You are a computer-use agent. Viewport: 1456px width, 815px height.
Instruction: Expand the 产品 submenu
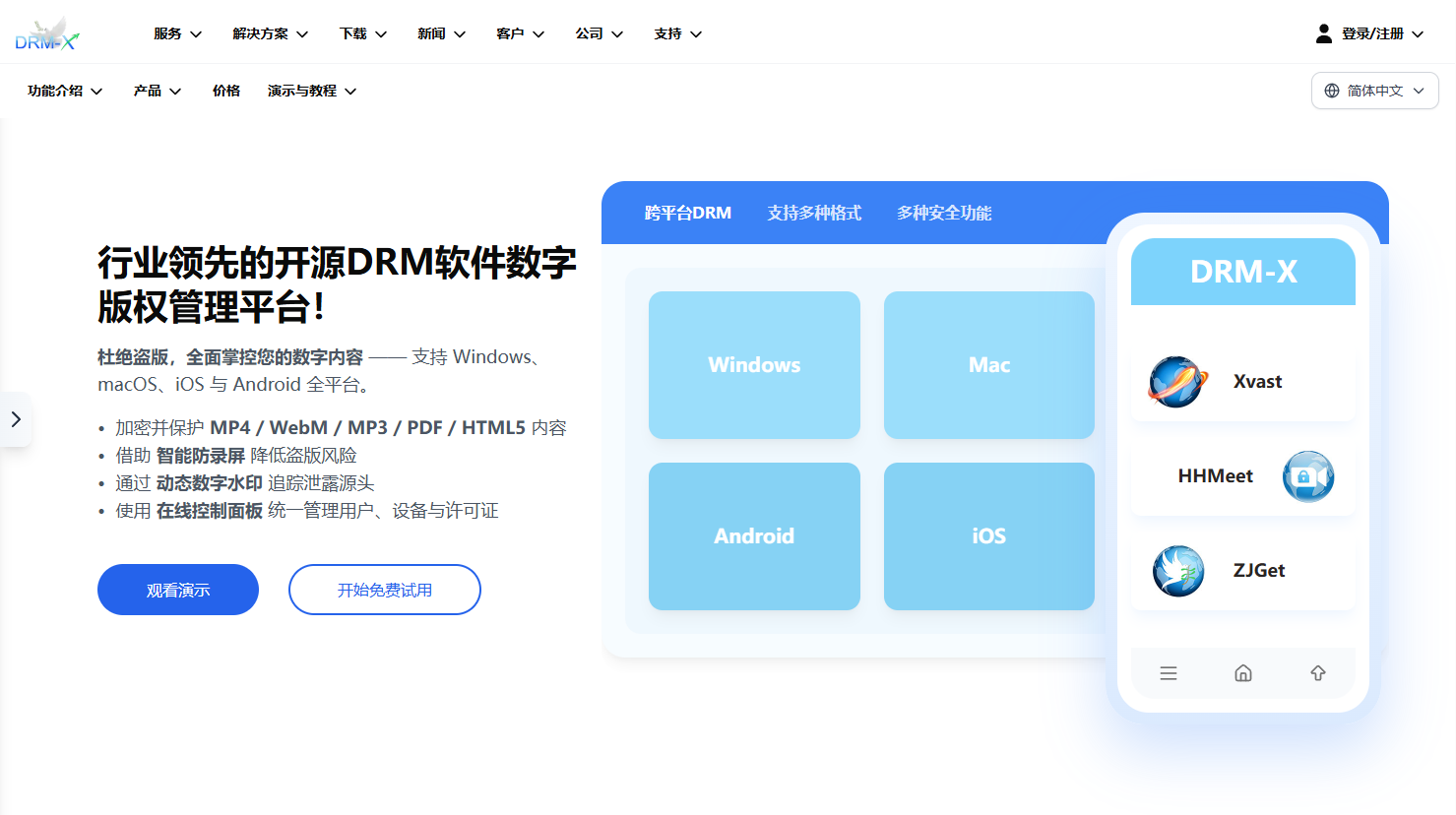(x=158, y=91)
